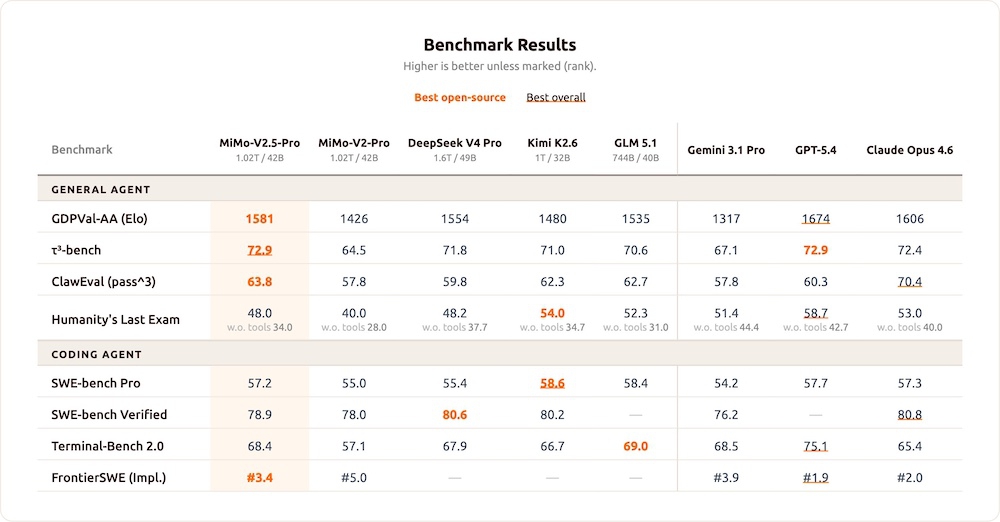Click the FrontierSWE (Impl.) row label
This screenshot has height=522, width=1000.
click(x=108, y=478)
